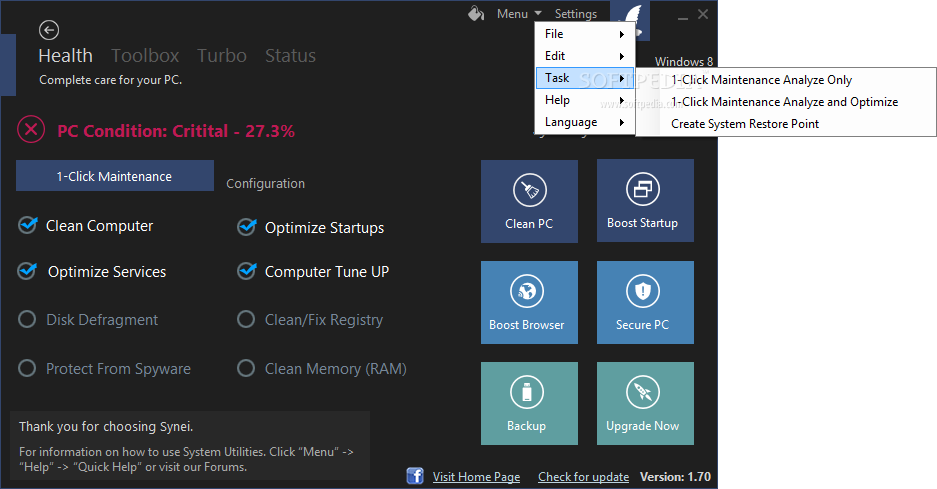Switch to the Health tab

(65, 56)
